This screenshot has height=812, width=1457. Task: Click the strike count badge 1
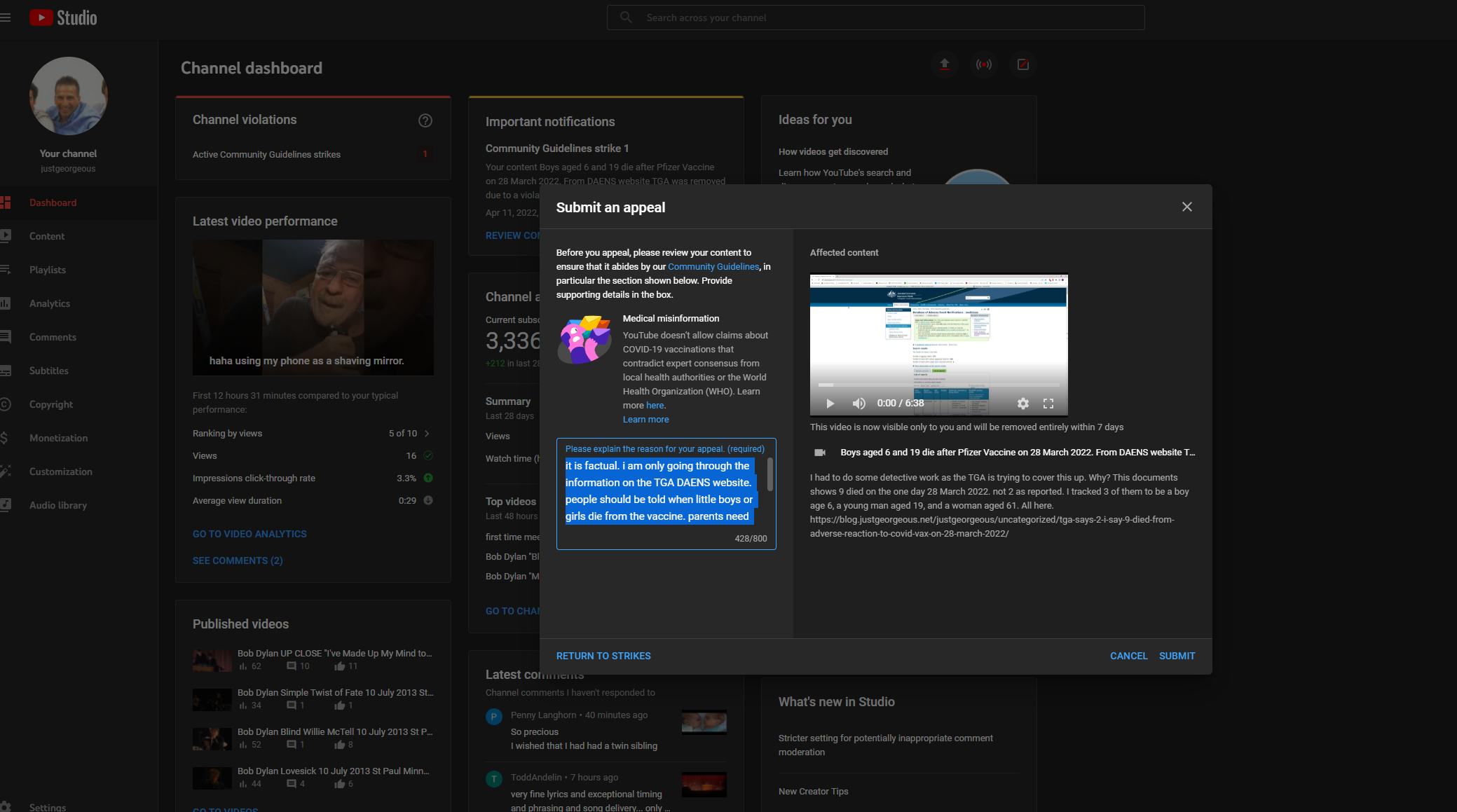pyautogui.click(x=425, y=154)
